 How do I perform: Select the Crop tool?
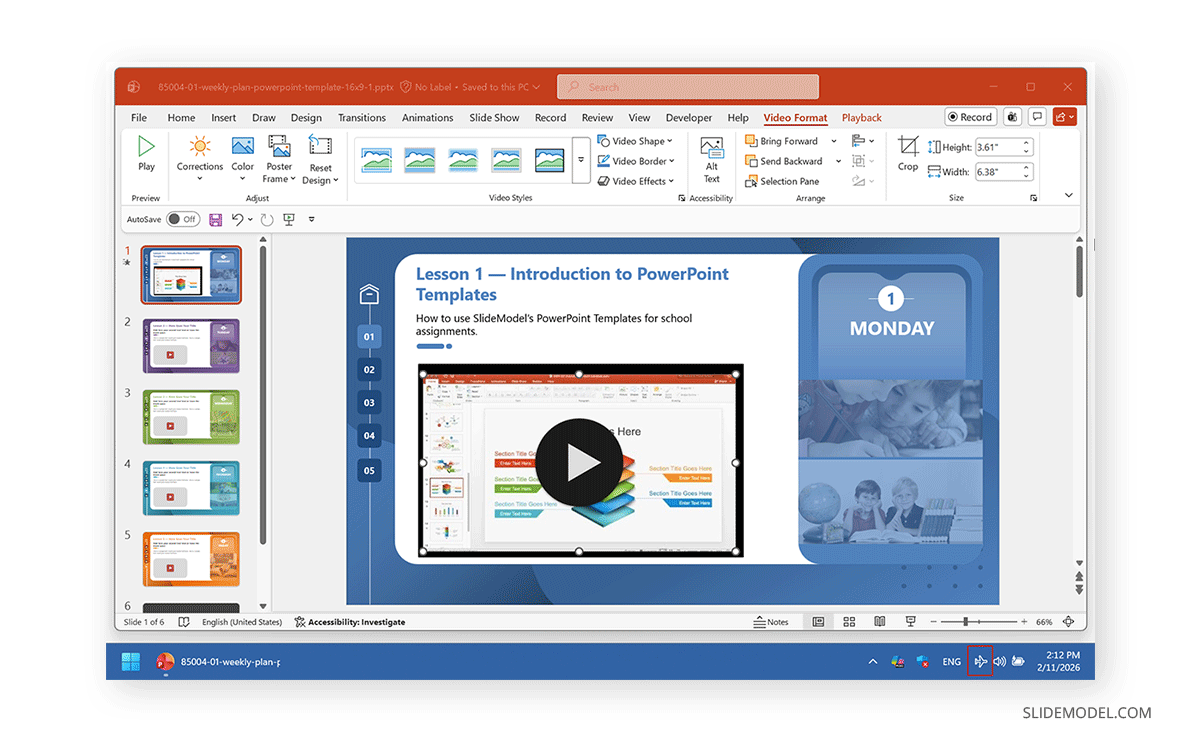pos(907,154)
